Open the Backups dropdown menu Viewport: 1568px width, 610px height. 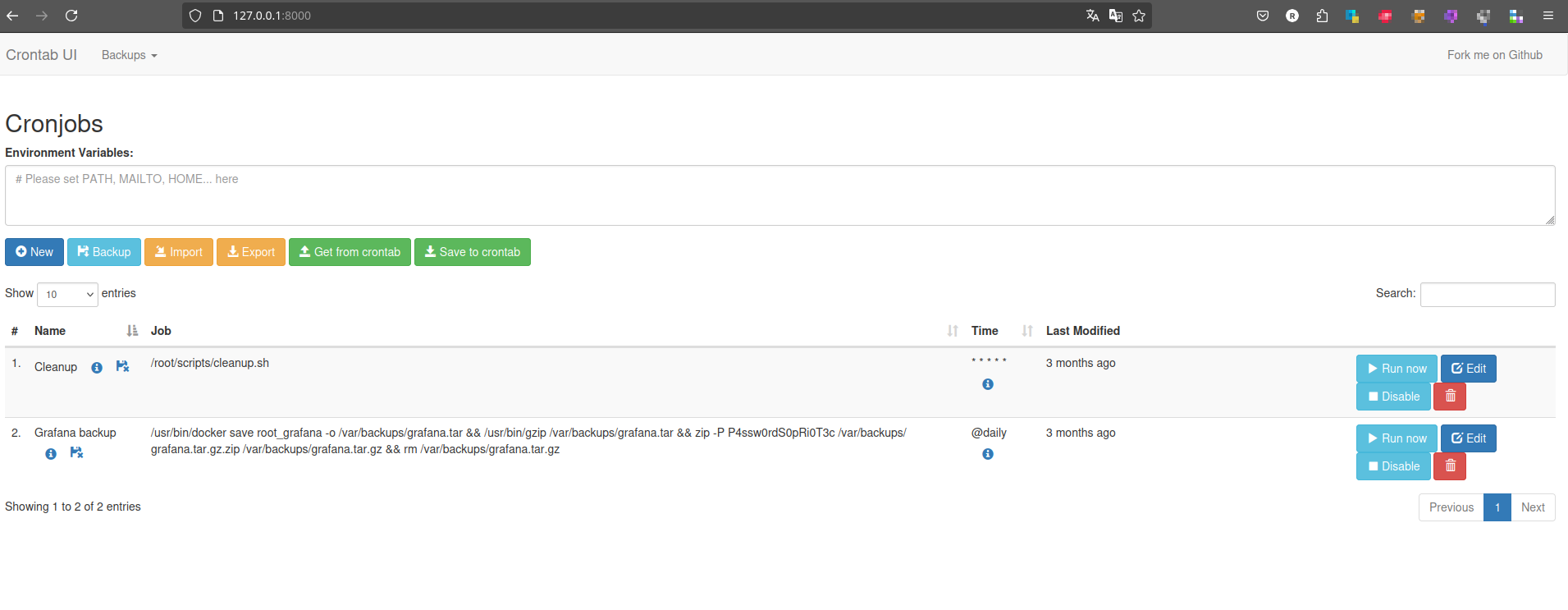tap(129, 55)
